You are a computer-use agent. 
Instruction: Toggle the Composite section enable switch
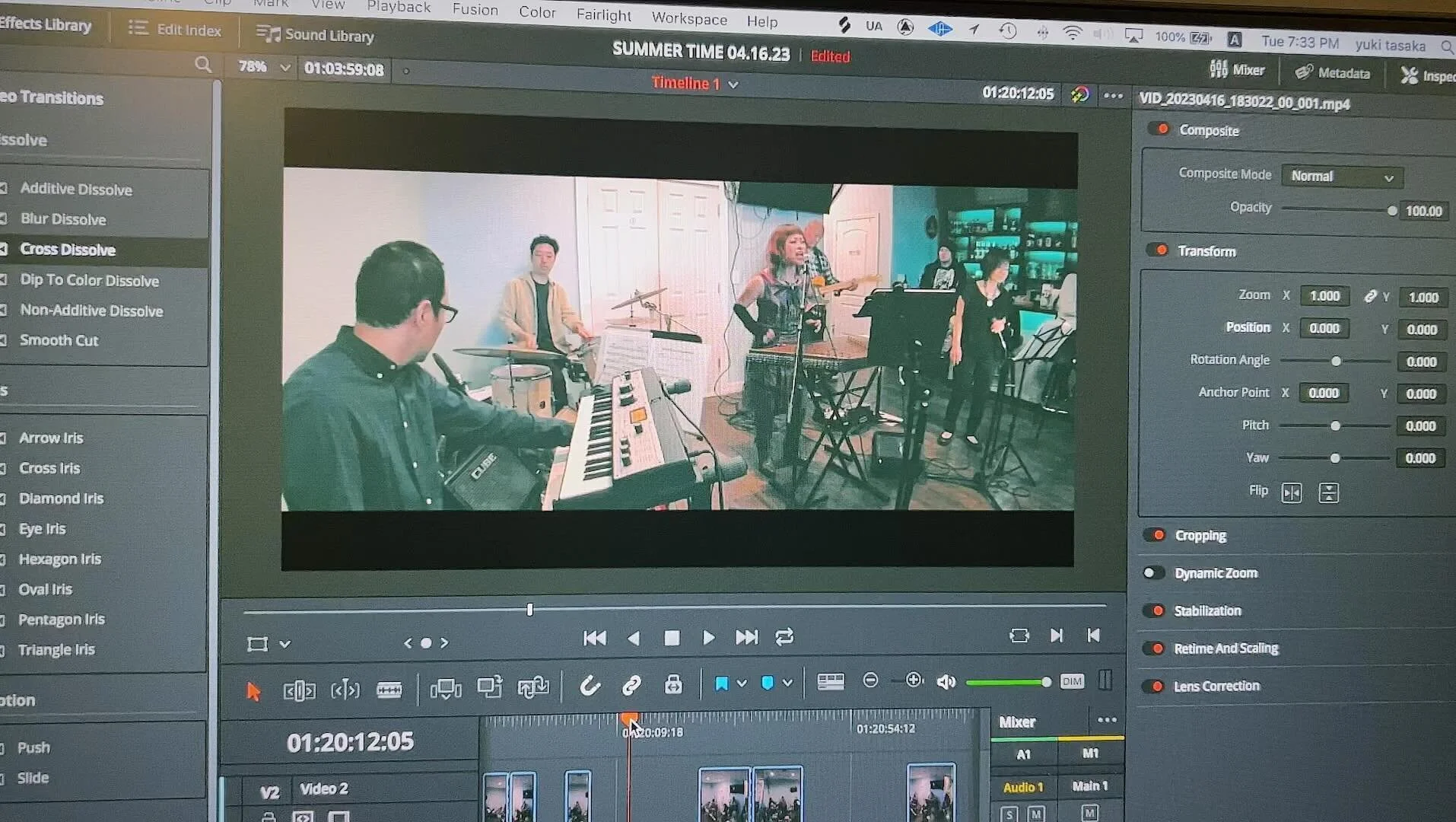[1159, 129]
